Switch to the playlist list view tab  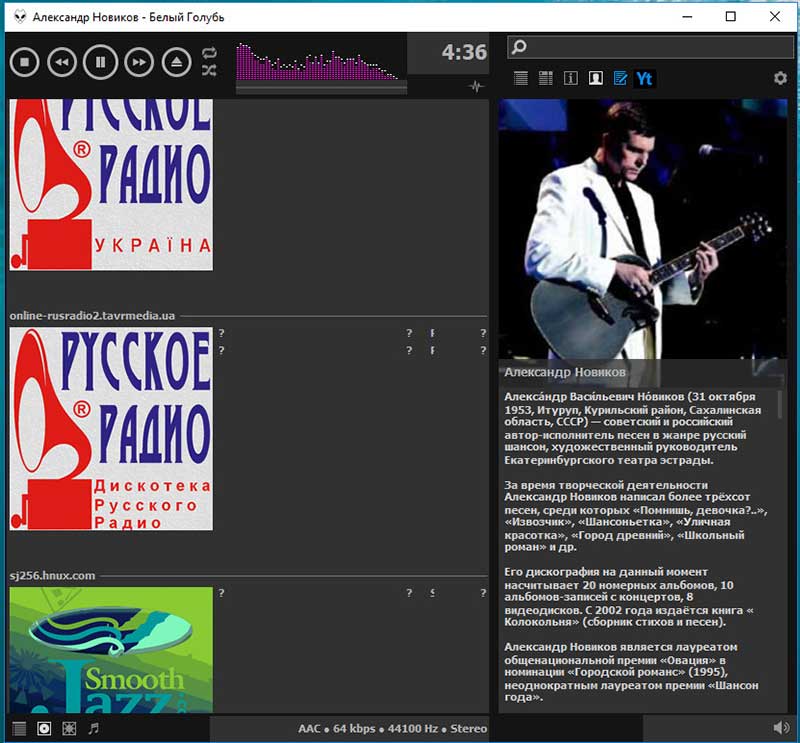pos(521,78)
